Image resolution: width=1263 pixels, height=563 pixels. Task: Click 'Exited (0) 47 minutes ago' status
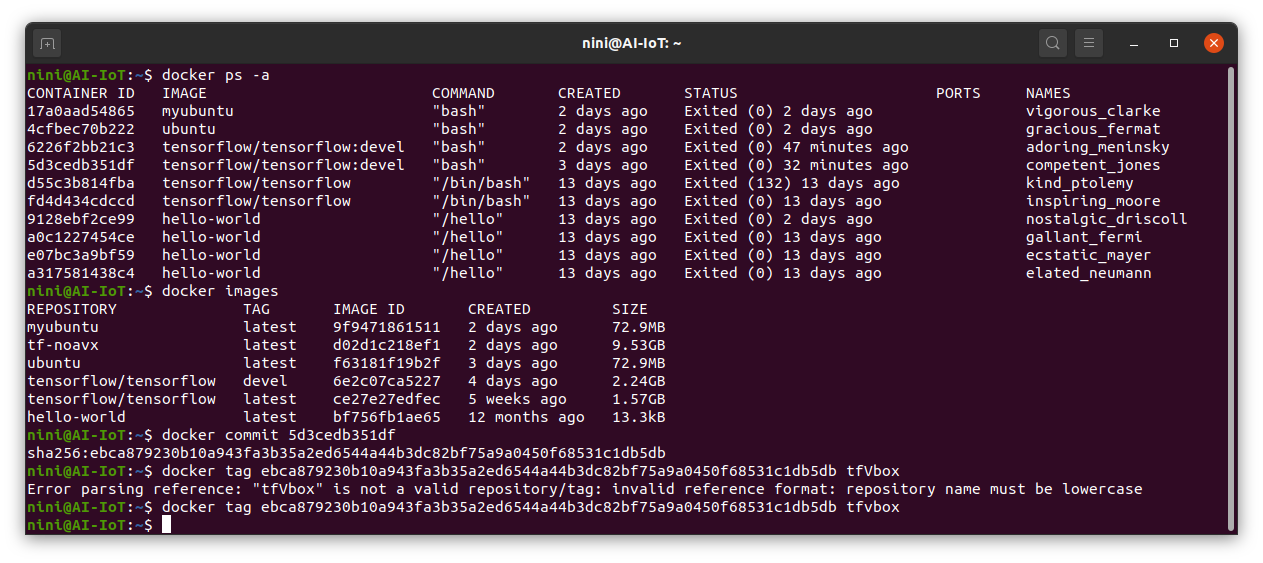tap(796, 147)
